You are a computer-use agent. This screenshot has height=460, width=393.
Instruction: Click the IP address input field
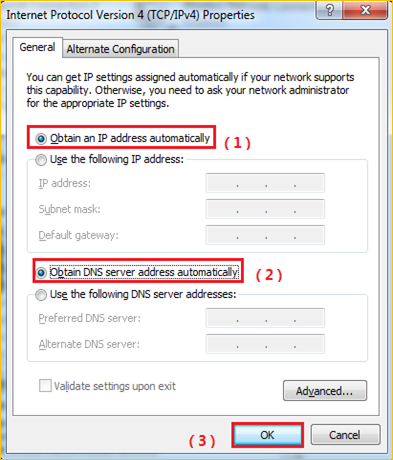[x=265, y=183]
